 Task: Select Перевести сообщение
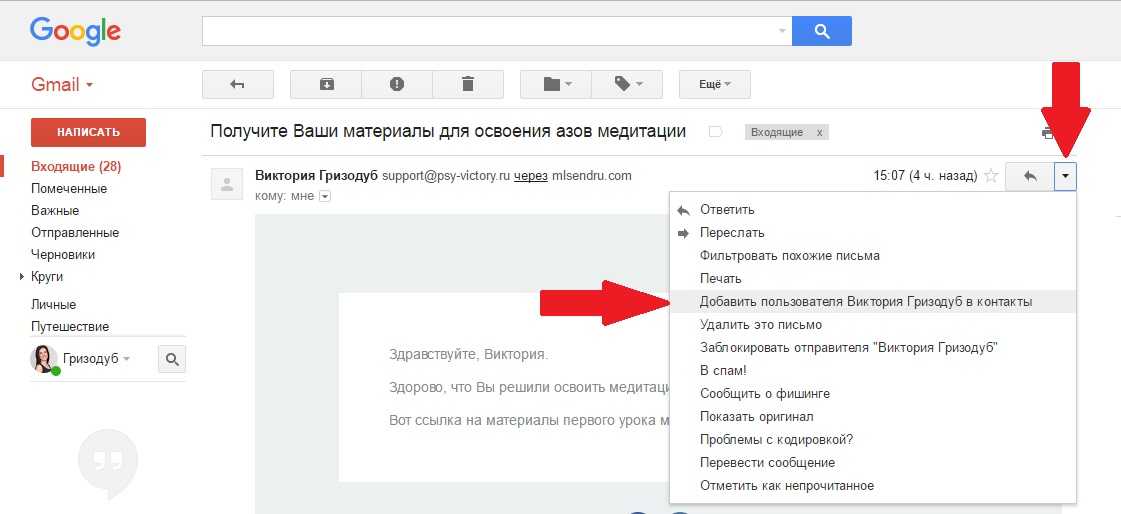[x=872, y=462]
